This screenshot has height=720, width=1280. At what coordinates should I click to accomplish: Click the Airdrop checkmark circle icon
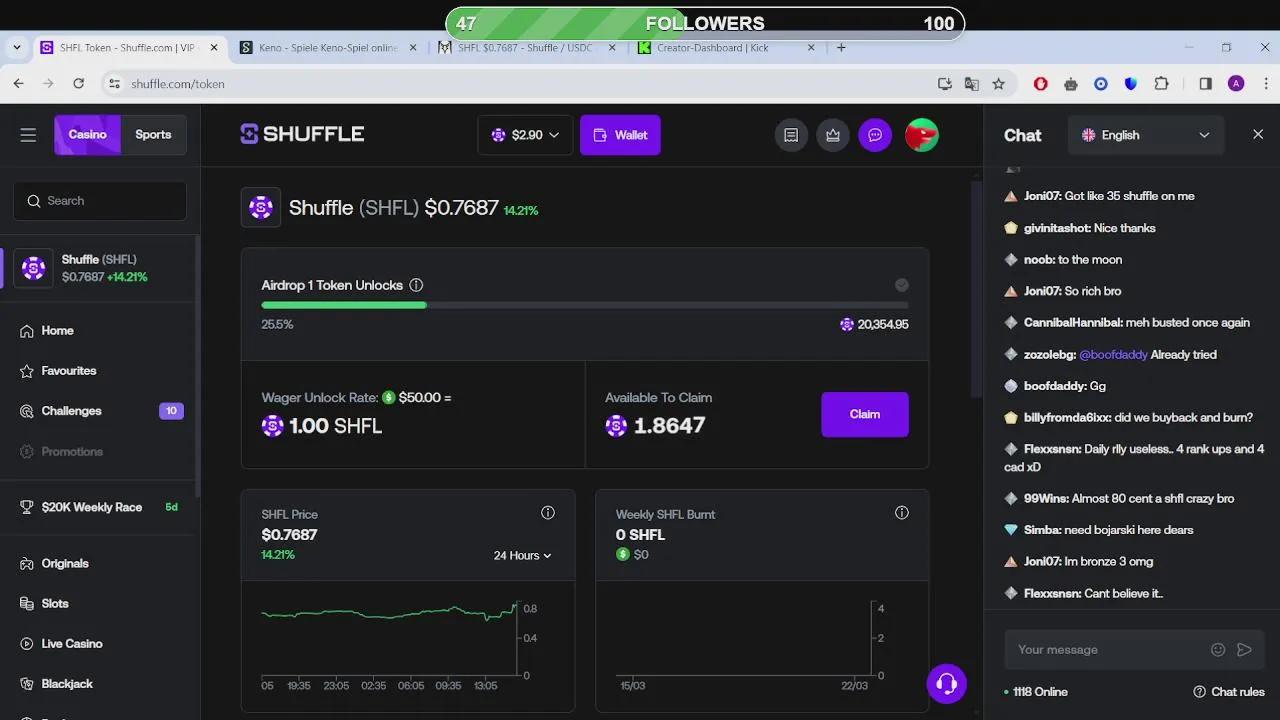(902, 285)
